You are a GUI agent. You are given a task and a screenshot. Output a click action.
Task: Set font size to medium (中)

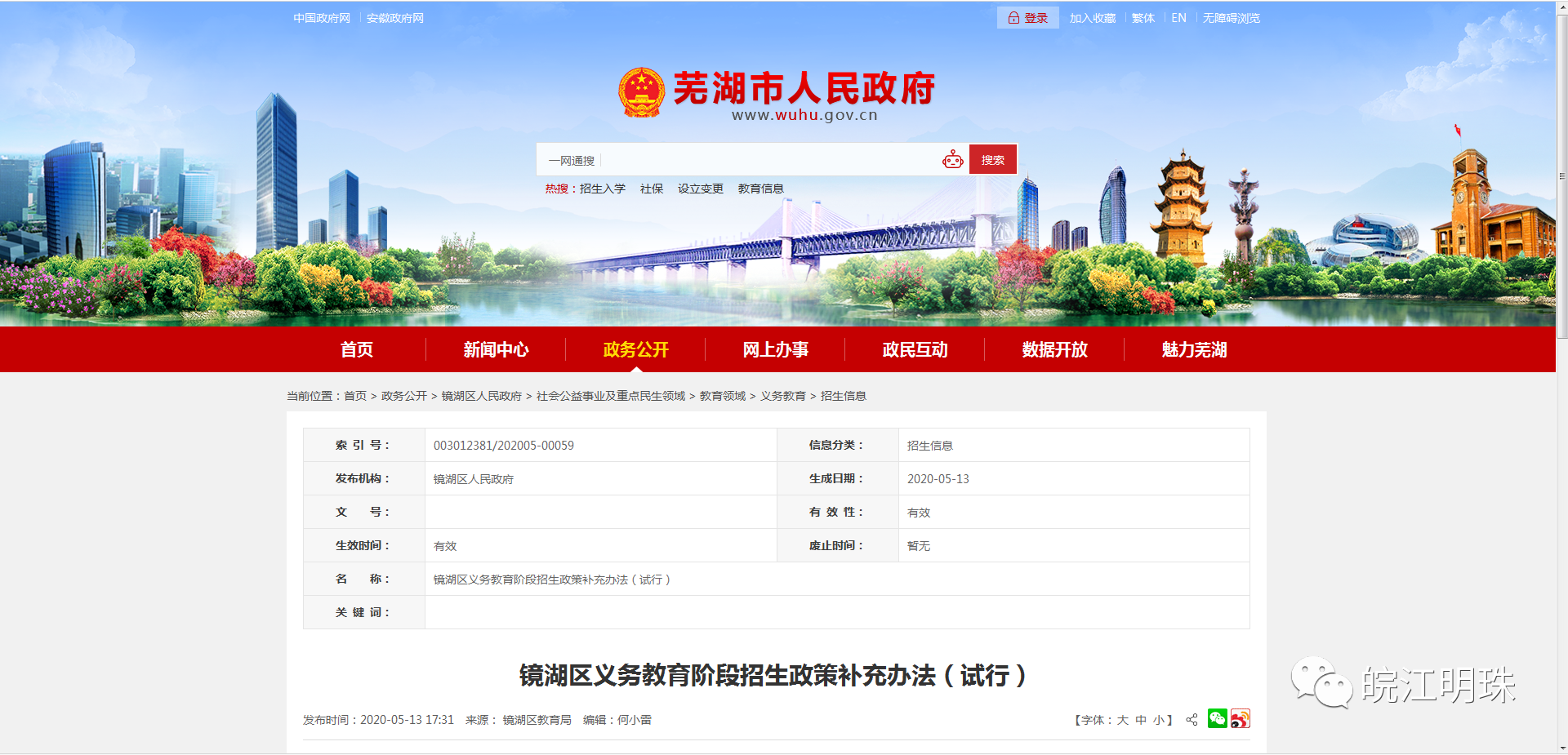(1141, 720)
